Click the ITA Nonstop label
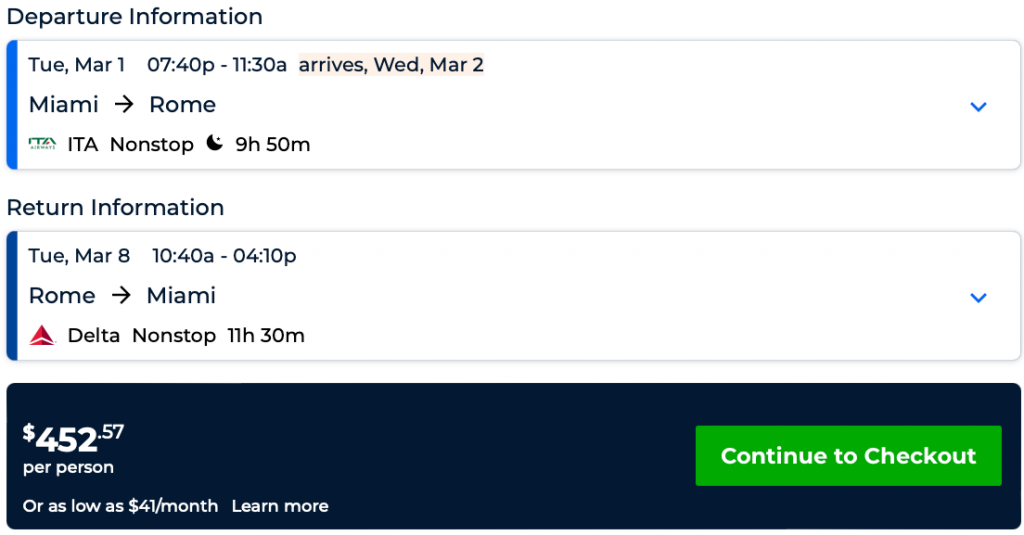This screenshot has width=1024, height=535. click(x=130, y=145)
